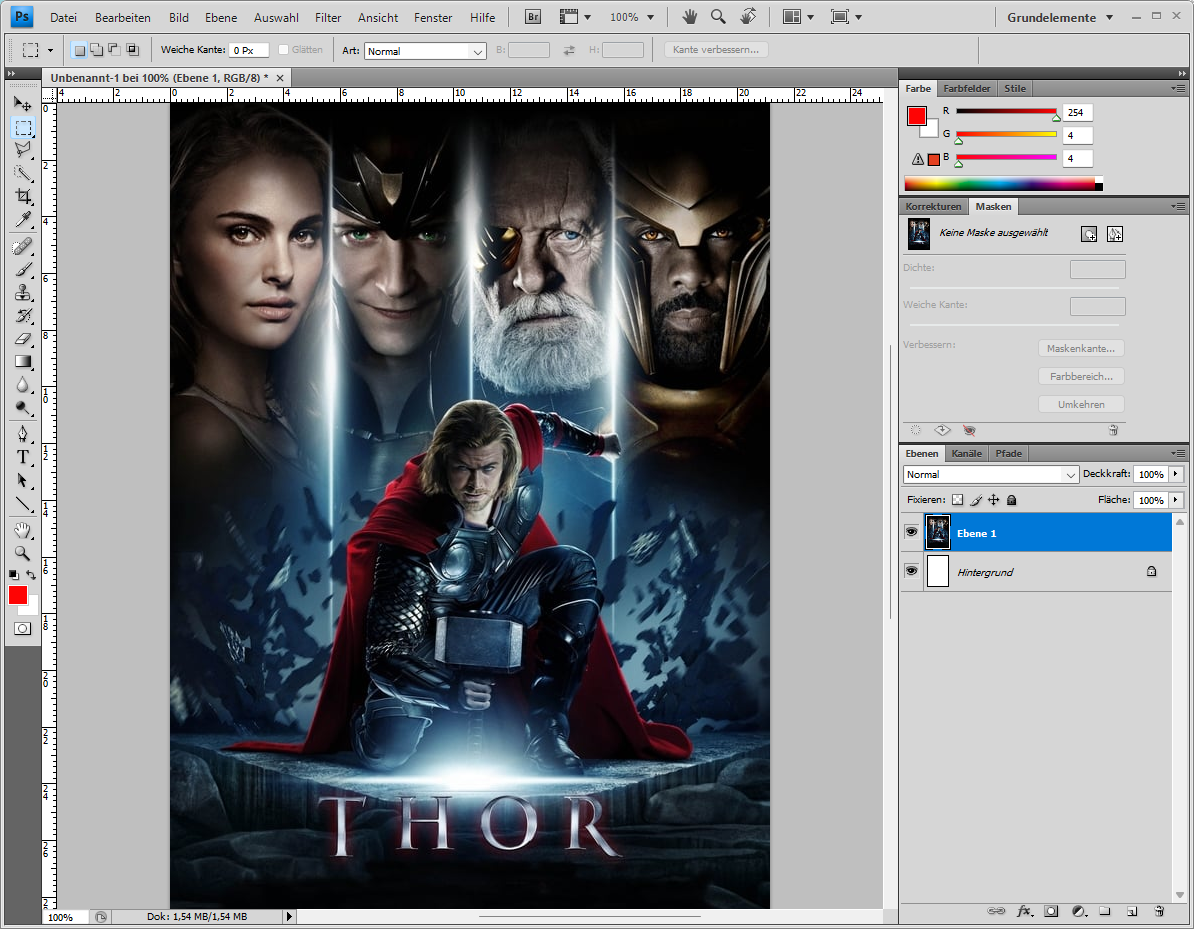The height and width of the screenshot is (929, 1194).
Task: Select the Move tool
Action: (x=22, y=104)
